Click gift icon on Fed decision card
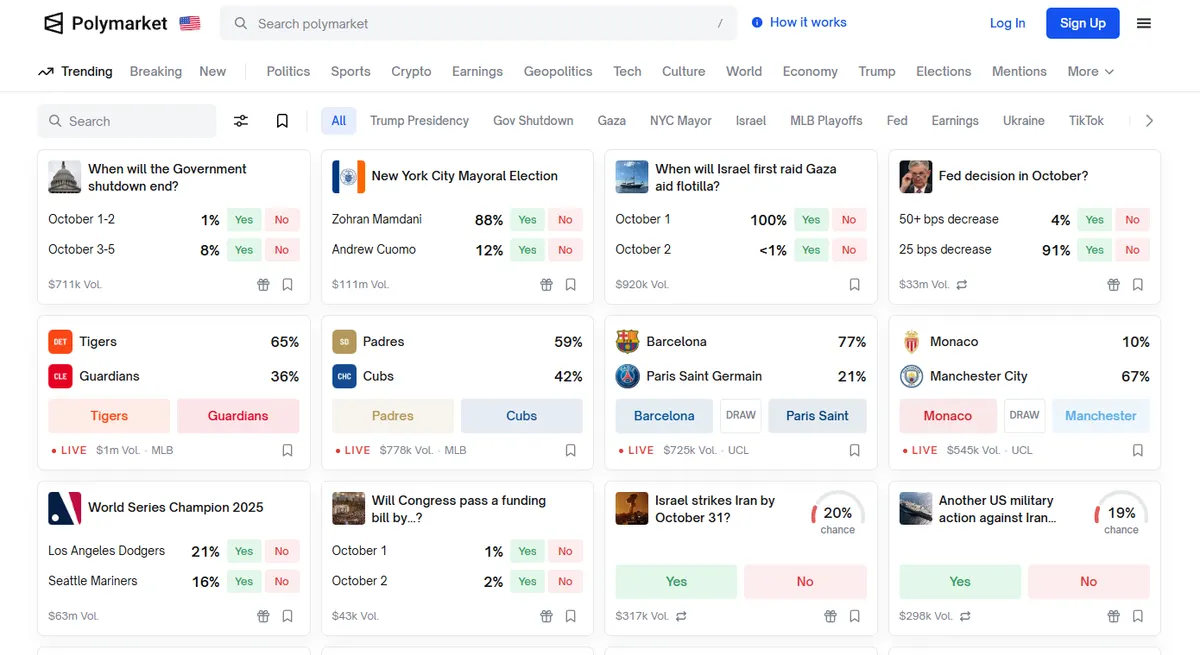The image size is (1200, 655). (x=1113, y=285)
